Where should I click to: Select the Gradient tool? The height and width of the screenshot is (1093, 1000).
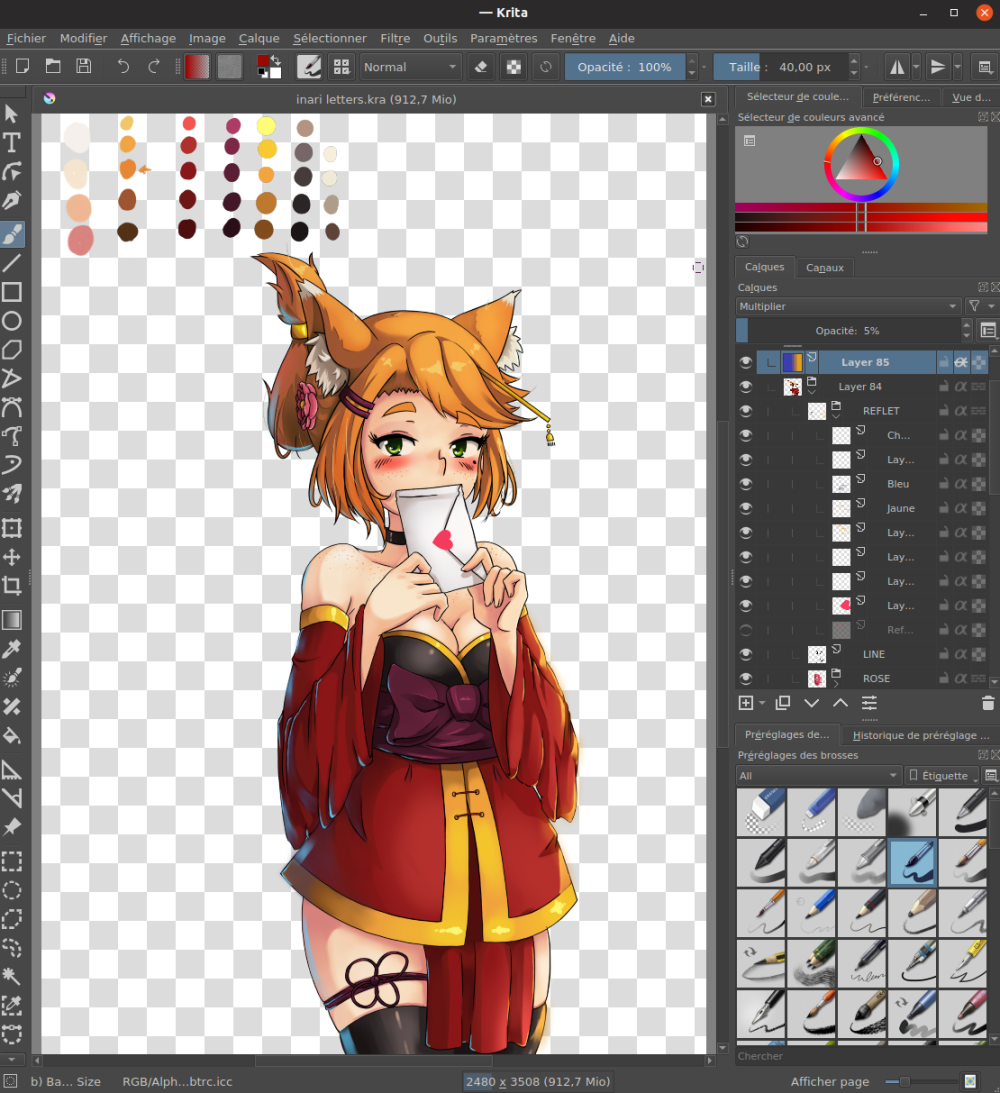tap(12, 620)
